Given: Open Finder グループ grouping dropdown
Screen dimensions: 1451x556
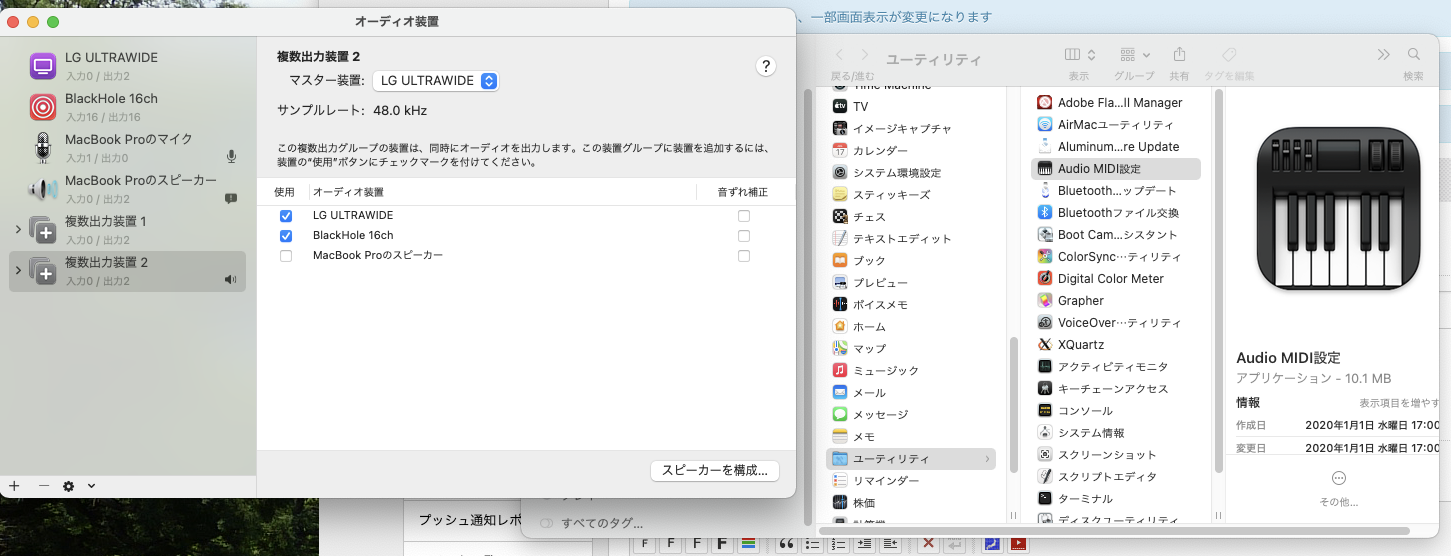Looking at the screenshot, I should pyautogui.click(x=1135, y=54).
